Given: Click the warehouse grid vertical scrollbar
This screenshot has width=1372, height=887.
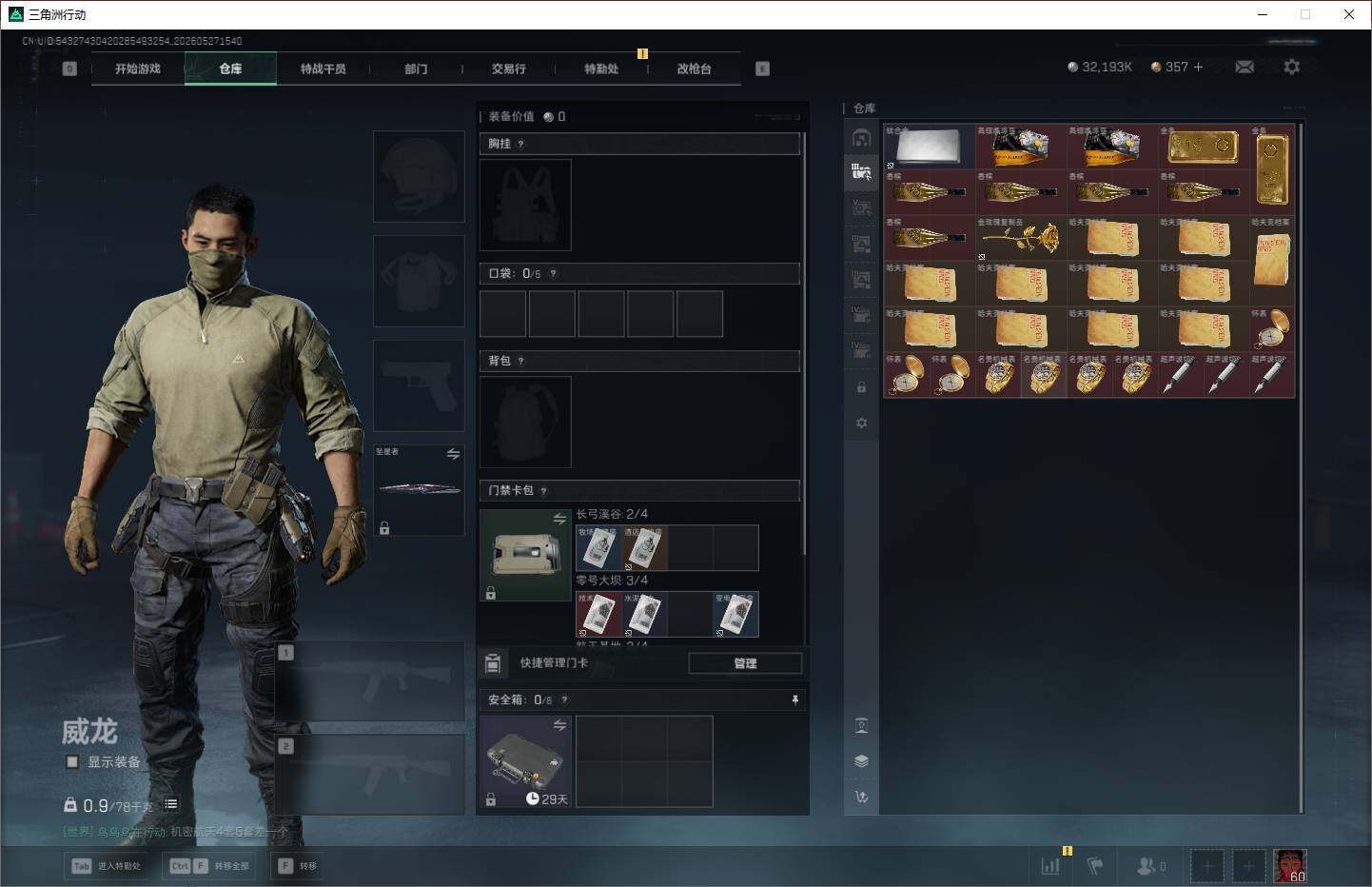Looking at the screenshot, I should [x=1301, y=468].
